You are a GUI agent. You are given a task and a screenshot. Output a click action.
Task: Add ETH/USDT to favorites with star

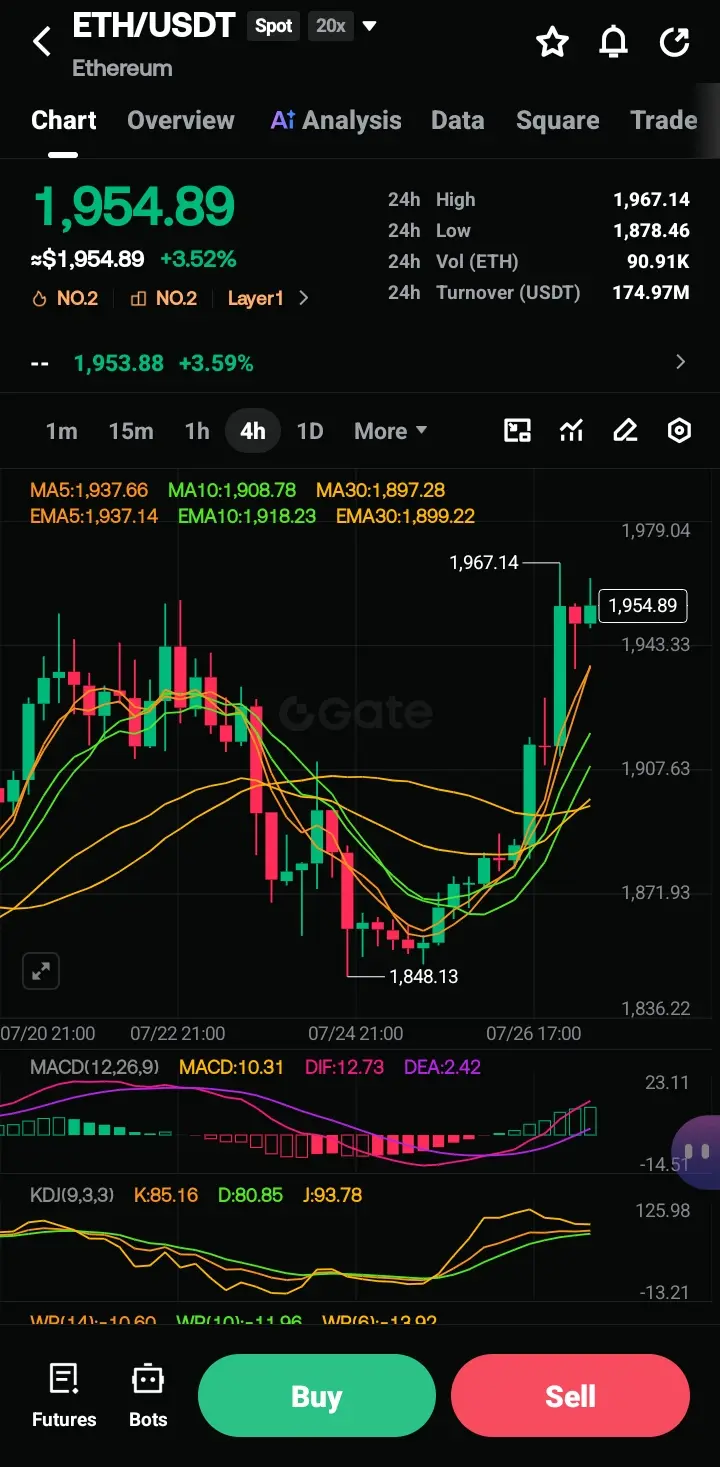point(552,42)
